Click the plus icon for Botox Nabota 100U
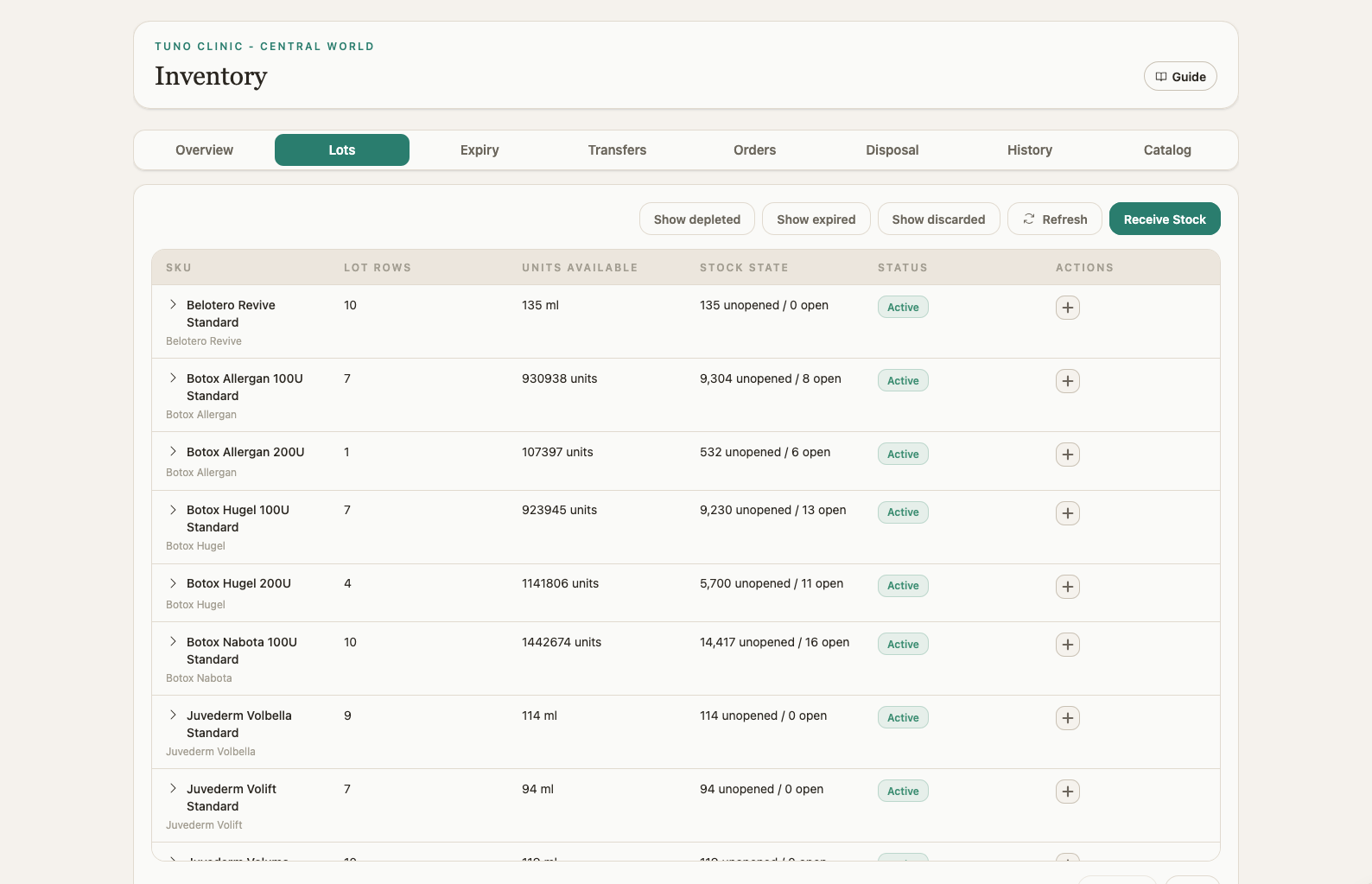This screenshot has height=884, width=1372. [1068, 645]
